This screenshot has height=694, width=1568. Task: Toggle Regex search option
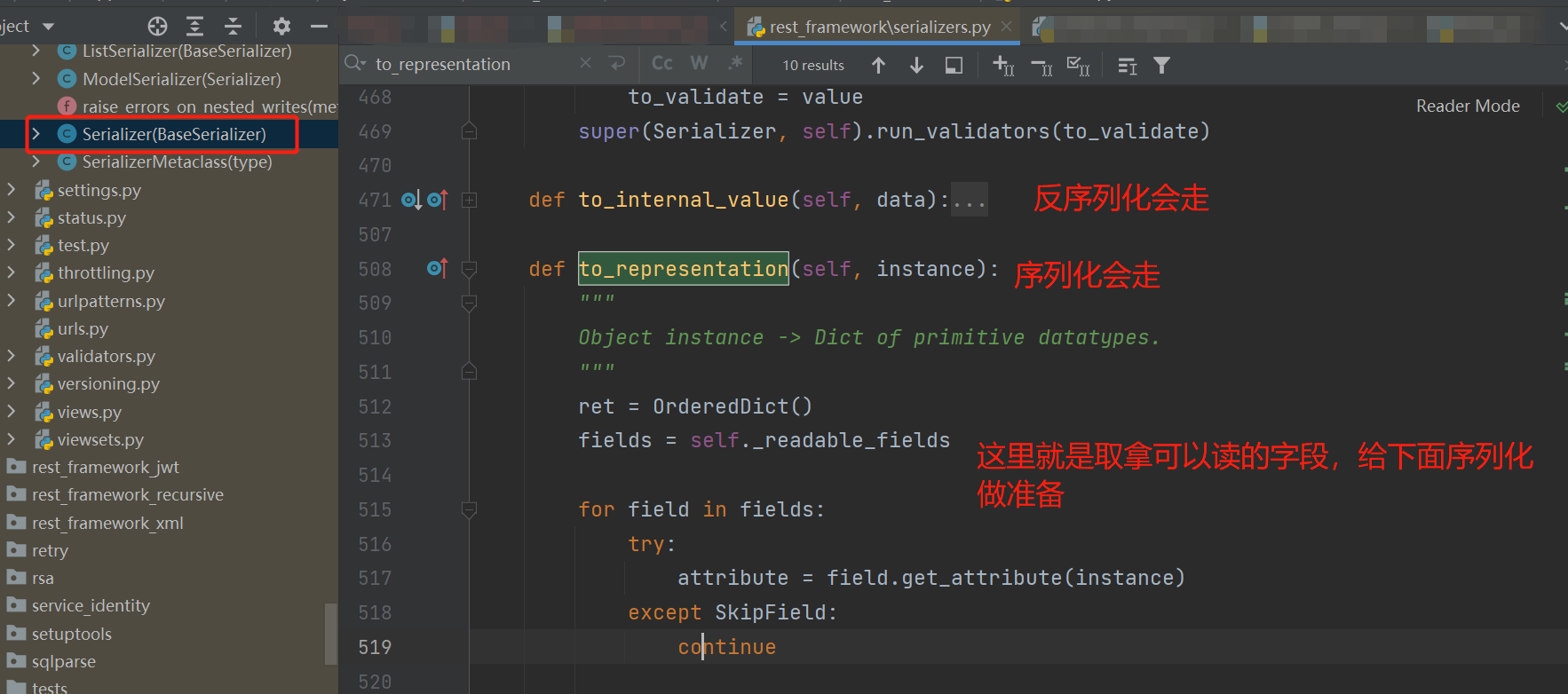[x=735, y=63]
